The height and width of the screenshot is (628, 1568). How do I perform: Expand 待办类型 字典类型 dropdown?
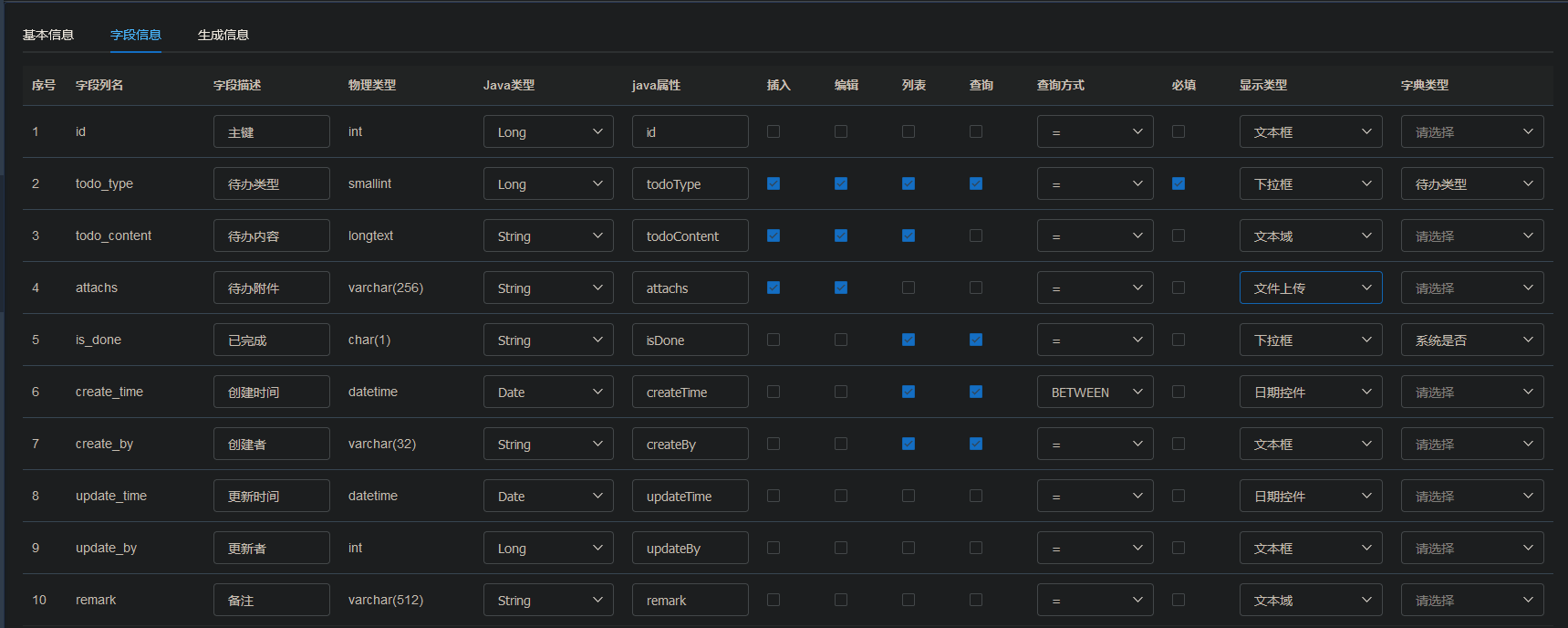pyautogui.click(x=1471, y=183)
